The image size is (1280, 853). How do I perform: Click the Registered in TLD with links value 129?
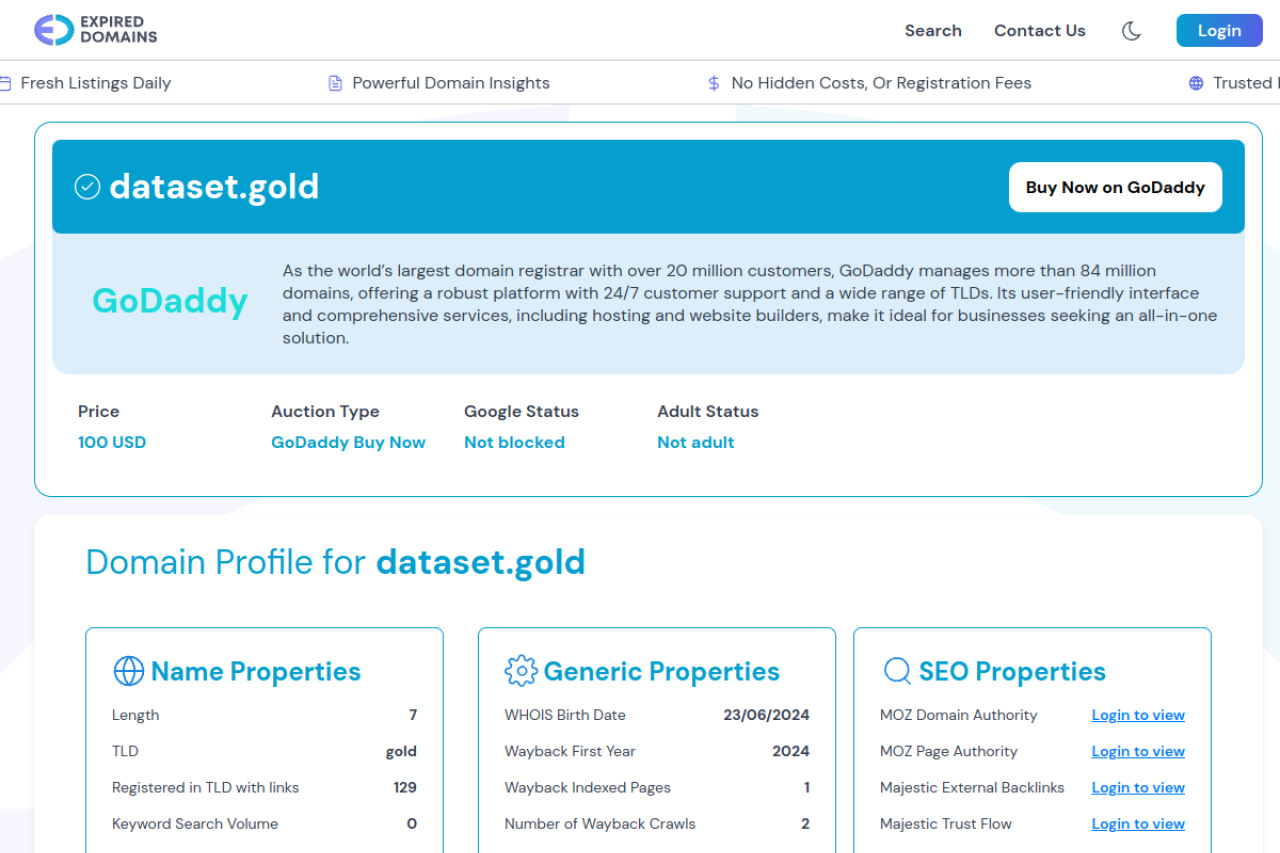point(405,788)
